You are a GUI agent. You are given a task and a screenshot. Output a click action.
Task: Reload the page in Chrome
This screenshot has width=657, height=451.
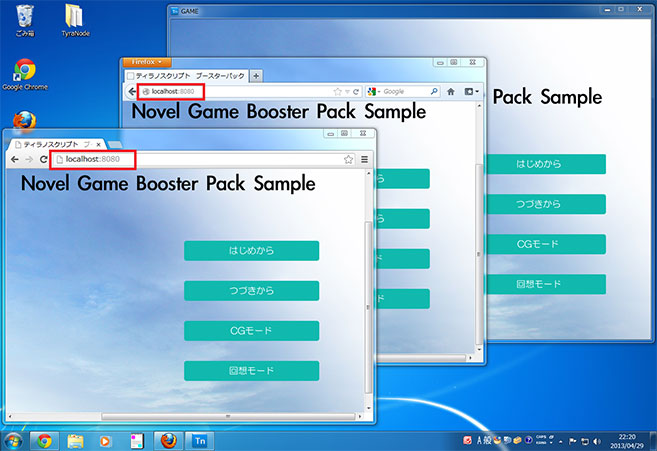[44, 160]
